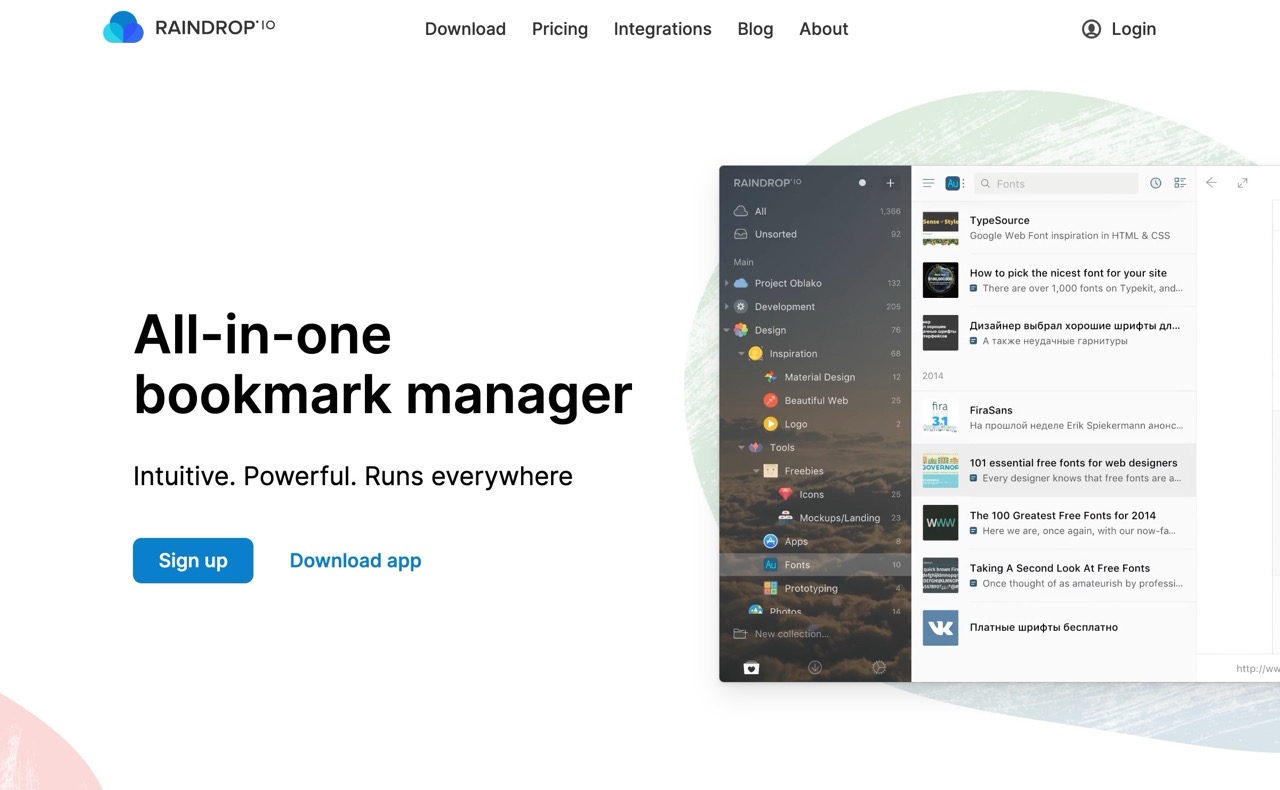
Task: Click the Raindrop.io logo icon
Action: [x=124, y=27]
